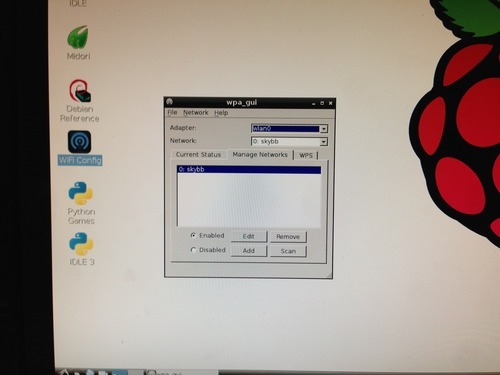Switch to the Current Status tab

coord(198,155)
